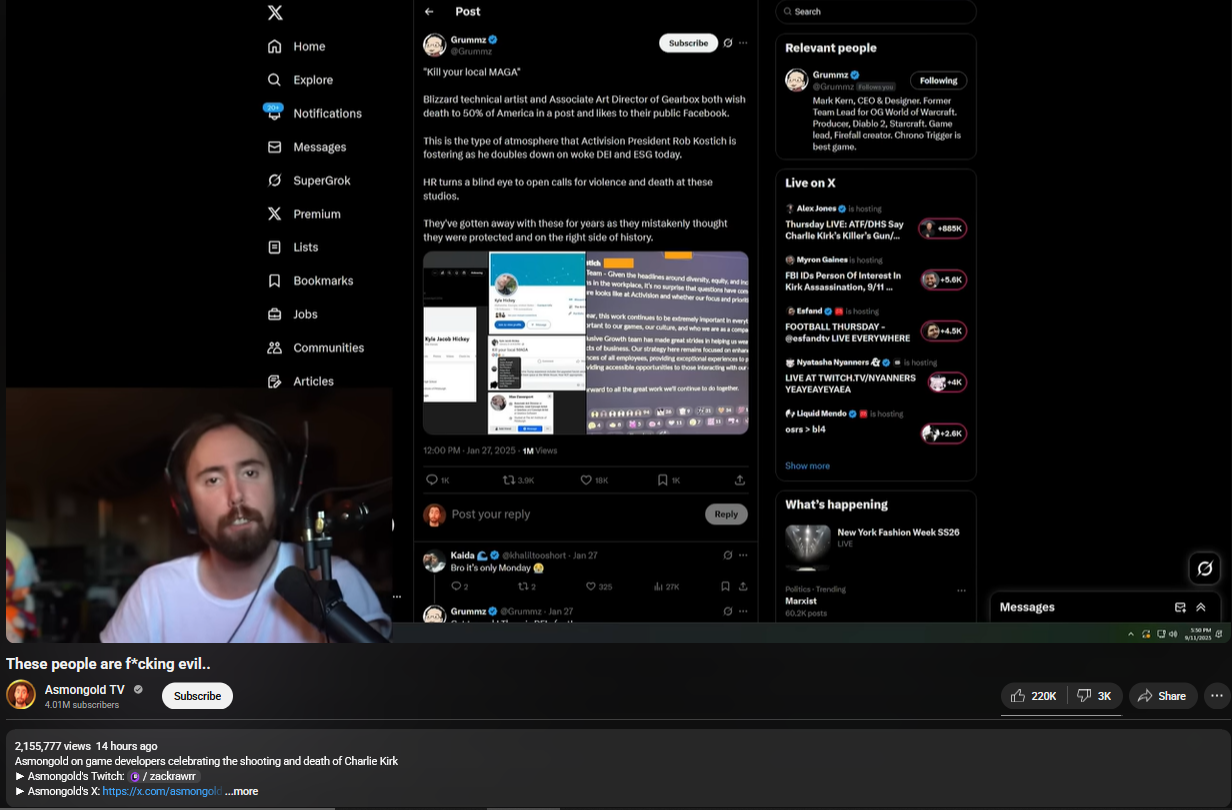Open Jobs in the X sidebar
This screenshot has width=1232, height=810.
click(x=292, y=314)
